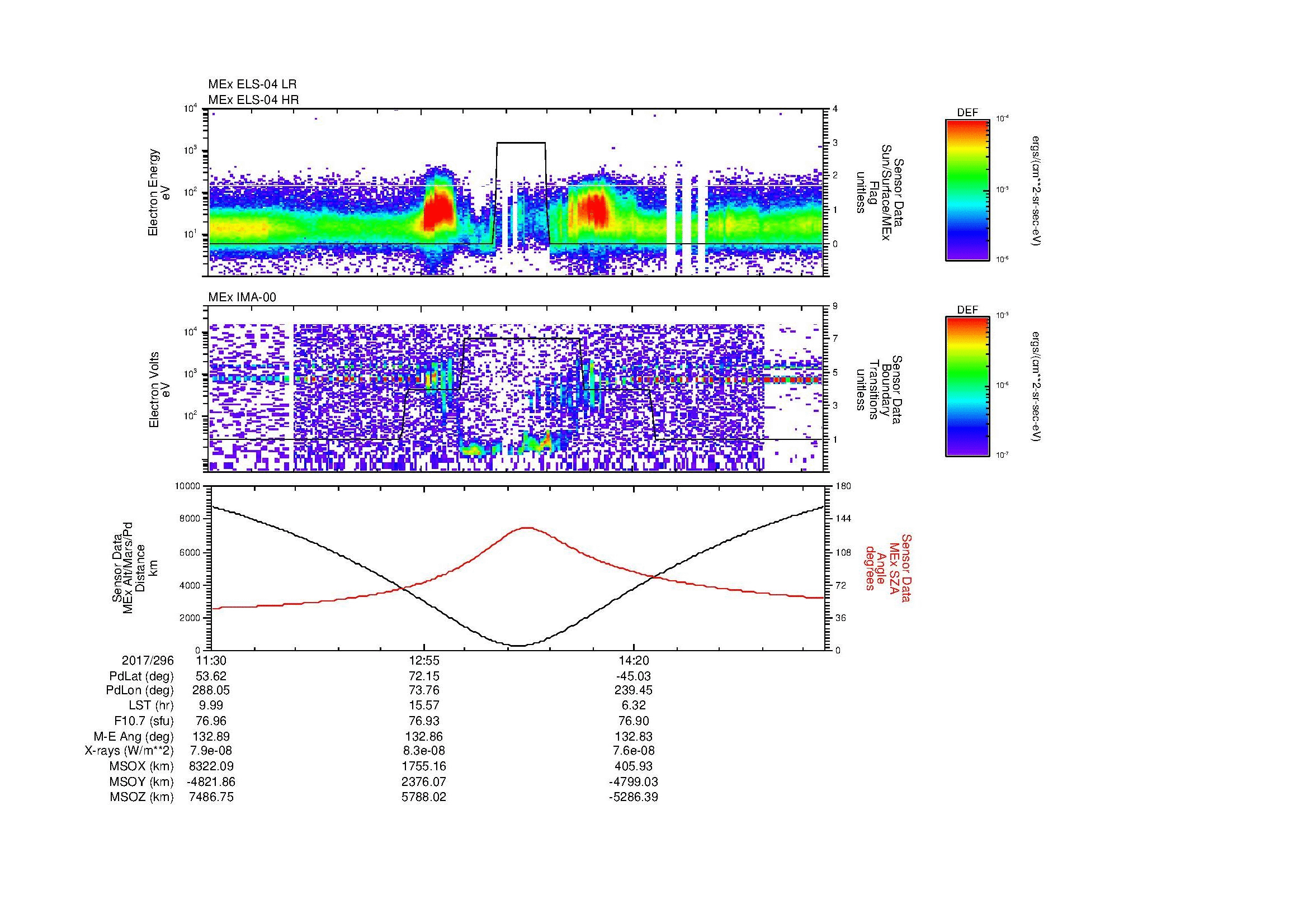Click the 'Boundary Transitions' axis label
Image resolution: width=1308 pixels, height=924 pixels.
click(x=880, y=390)
